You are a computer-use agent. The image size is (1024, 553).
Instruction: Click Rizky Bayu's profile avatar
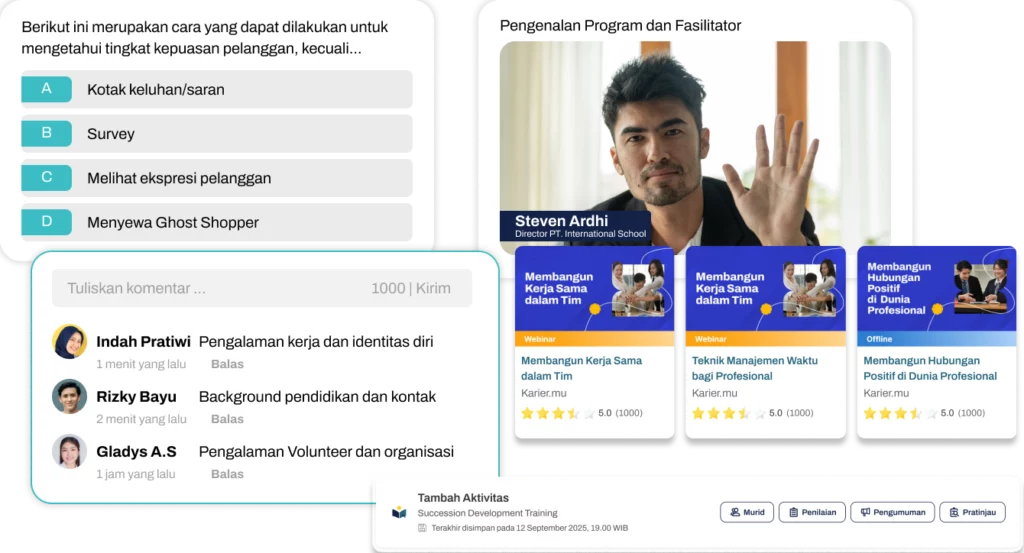click(x=69, y=396)
